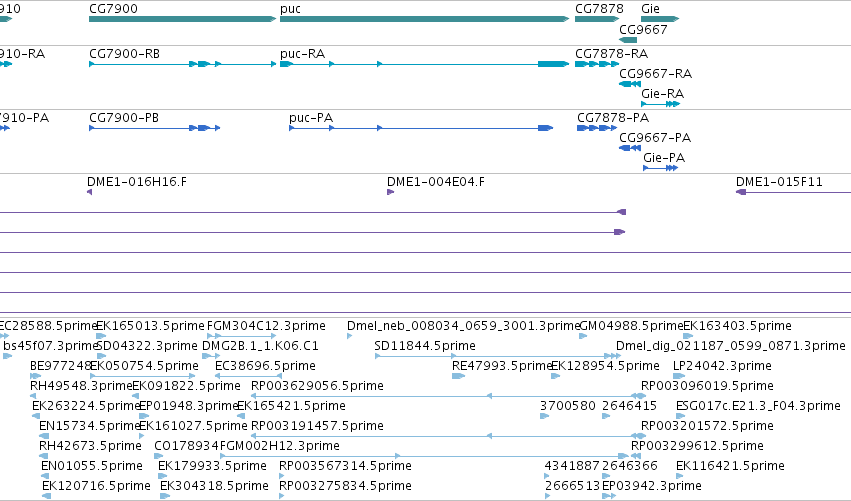Select the puc gene bar
Screen dimensions: 851x501
(x=424, y=19)
